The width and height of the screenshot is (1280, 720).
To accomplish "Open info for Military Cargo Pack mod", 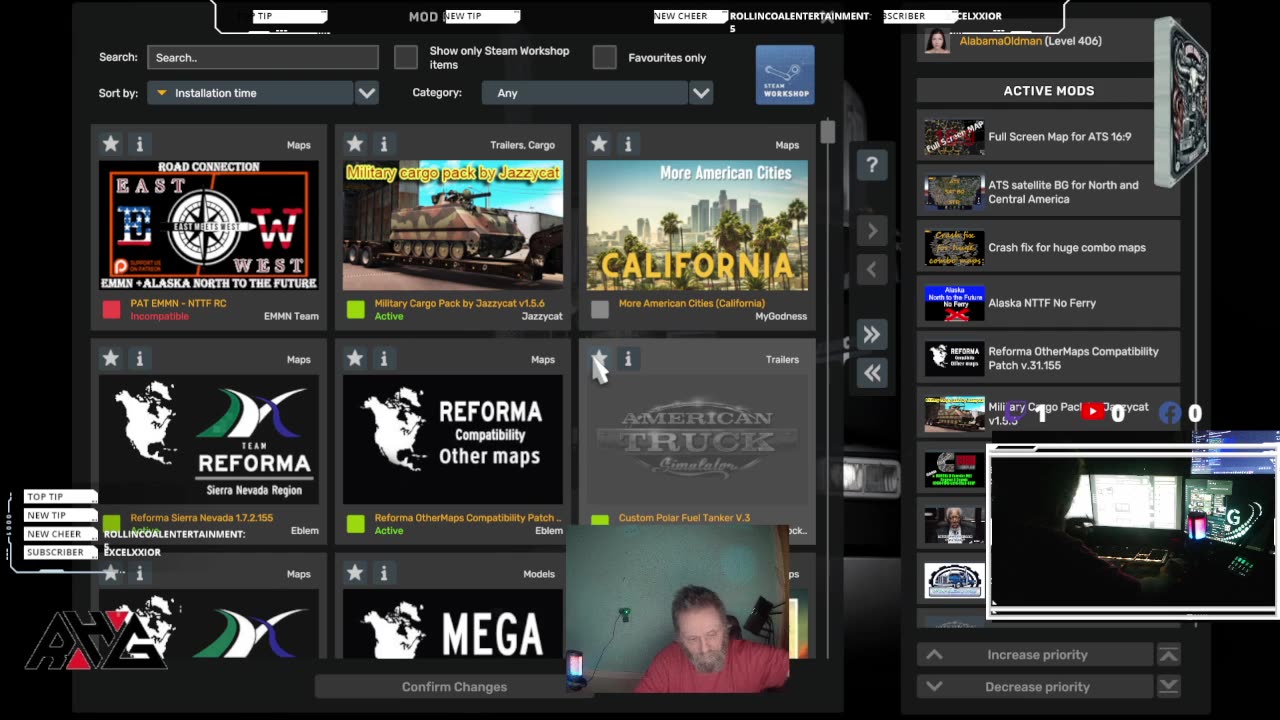I will click(x=383, y=144).
